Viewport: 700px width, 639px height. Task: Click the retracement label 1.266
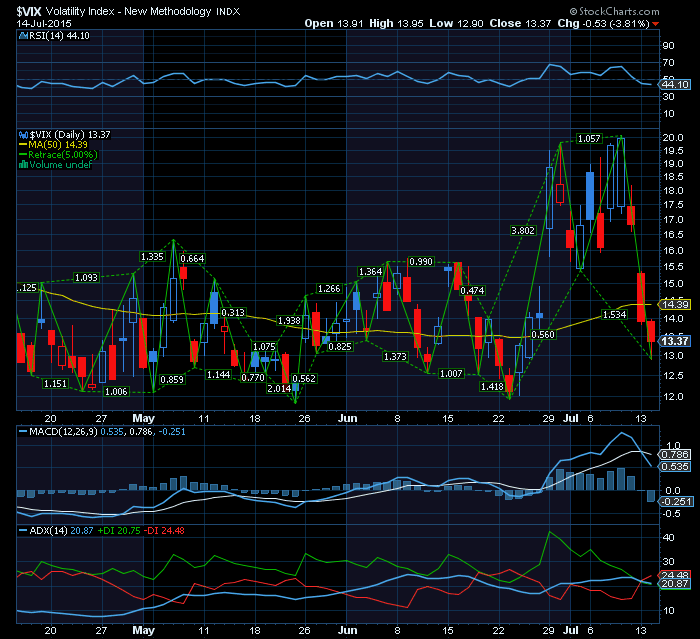click(x=329, y=288)
